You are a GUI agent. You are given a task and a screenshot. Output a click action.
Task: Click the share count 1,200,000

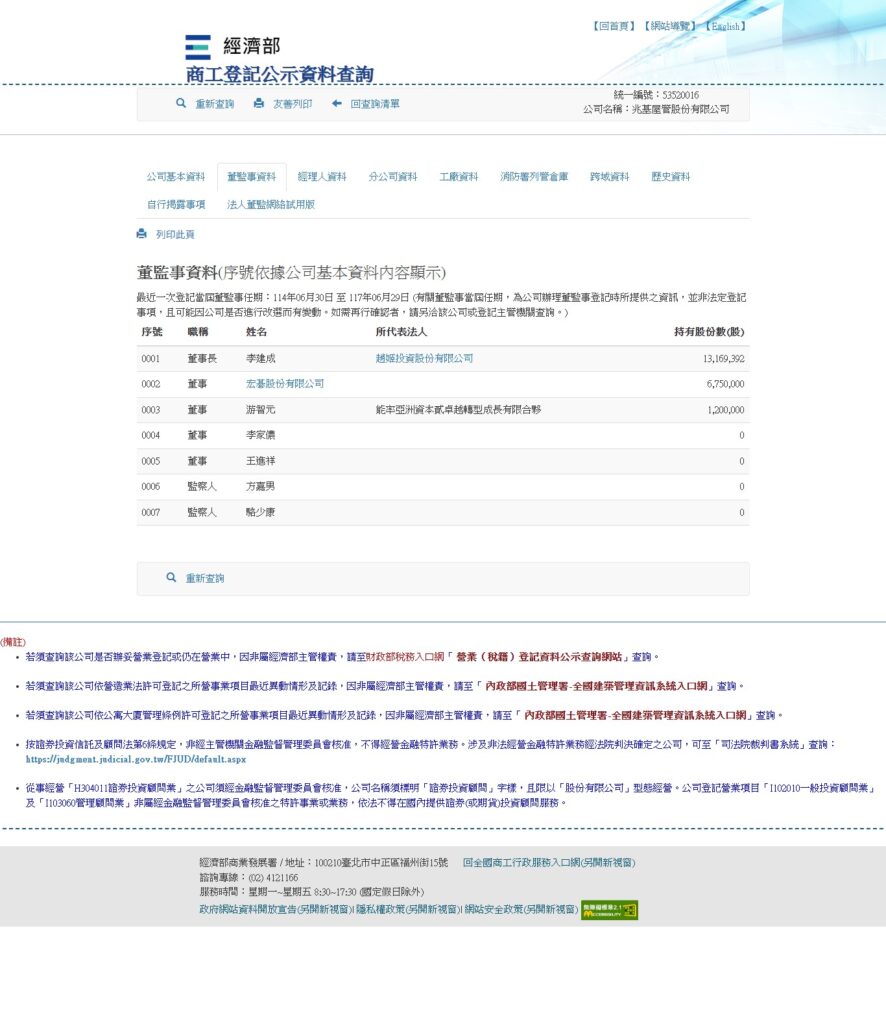pos(725,409)
